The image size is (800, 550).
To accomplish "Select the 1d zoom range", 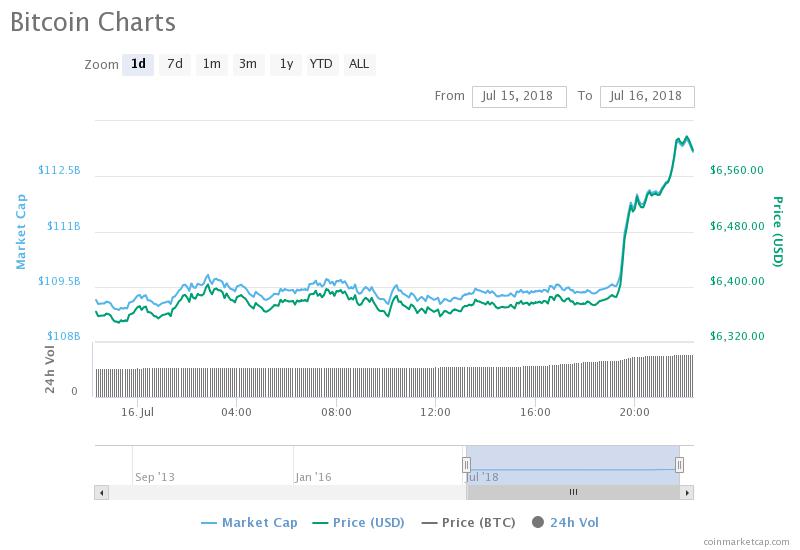I will pyautogui.click(x=138, y=64).
